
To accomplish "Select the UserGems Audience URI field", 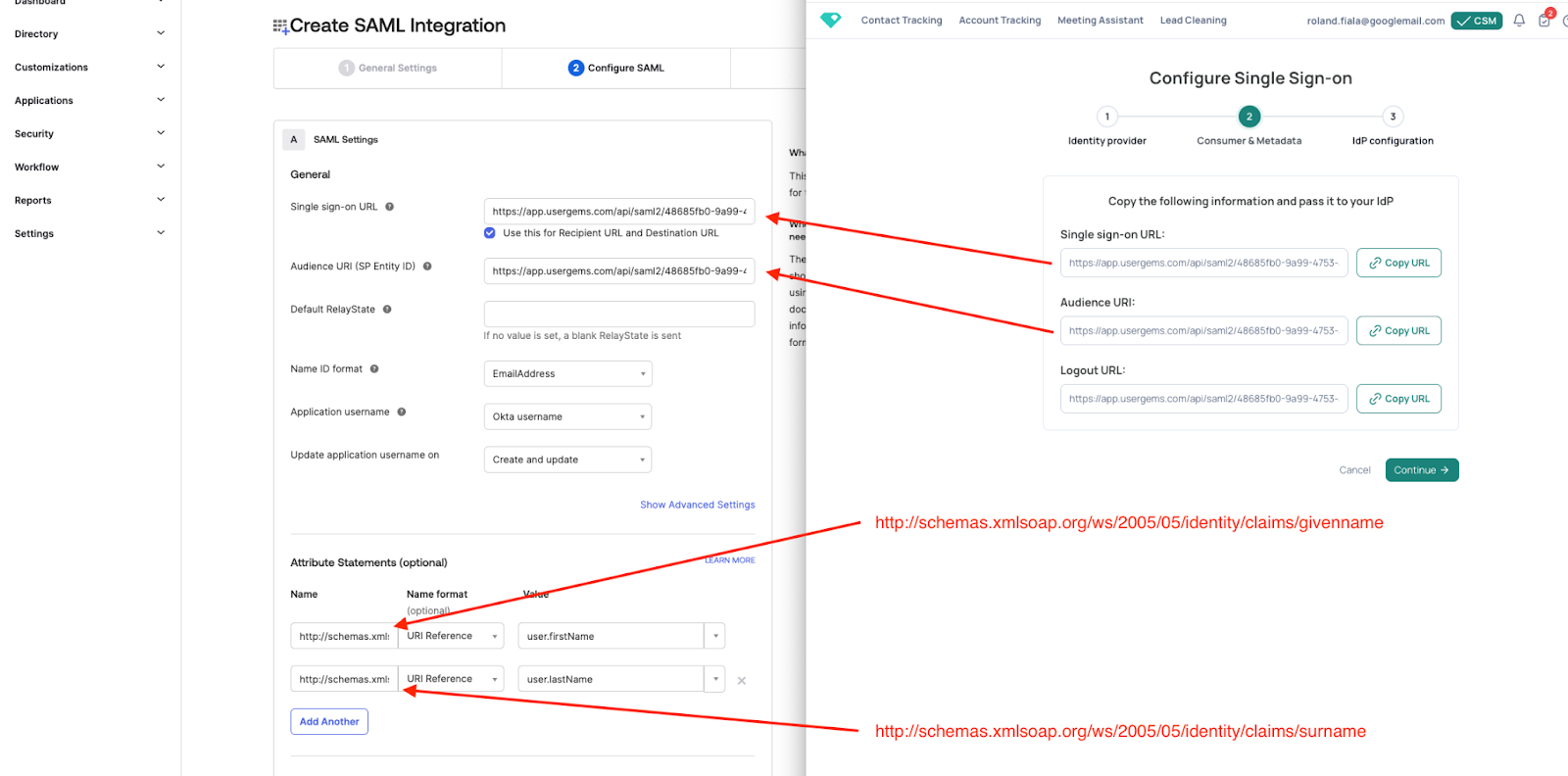I will (x=1204, y=331).
